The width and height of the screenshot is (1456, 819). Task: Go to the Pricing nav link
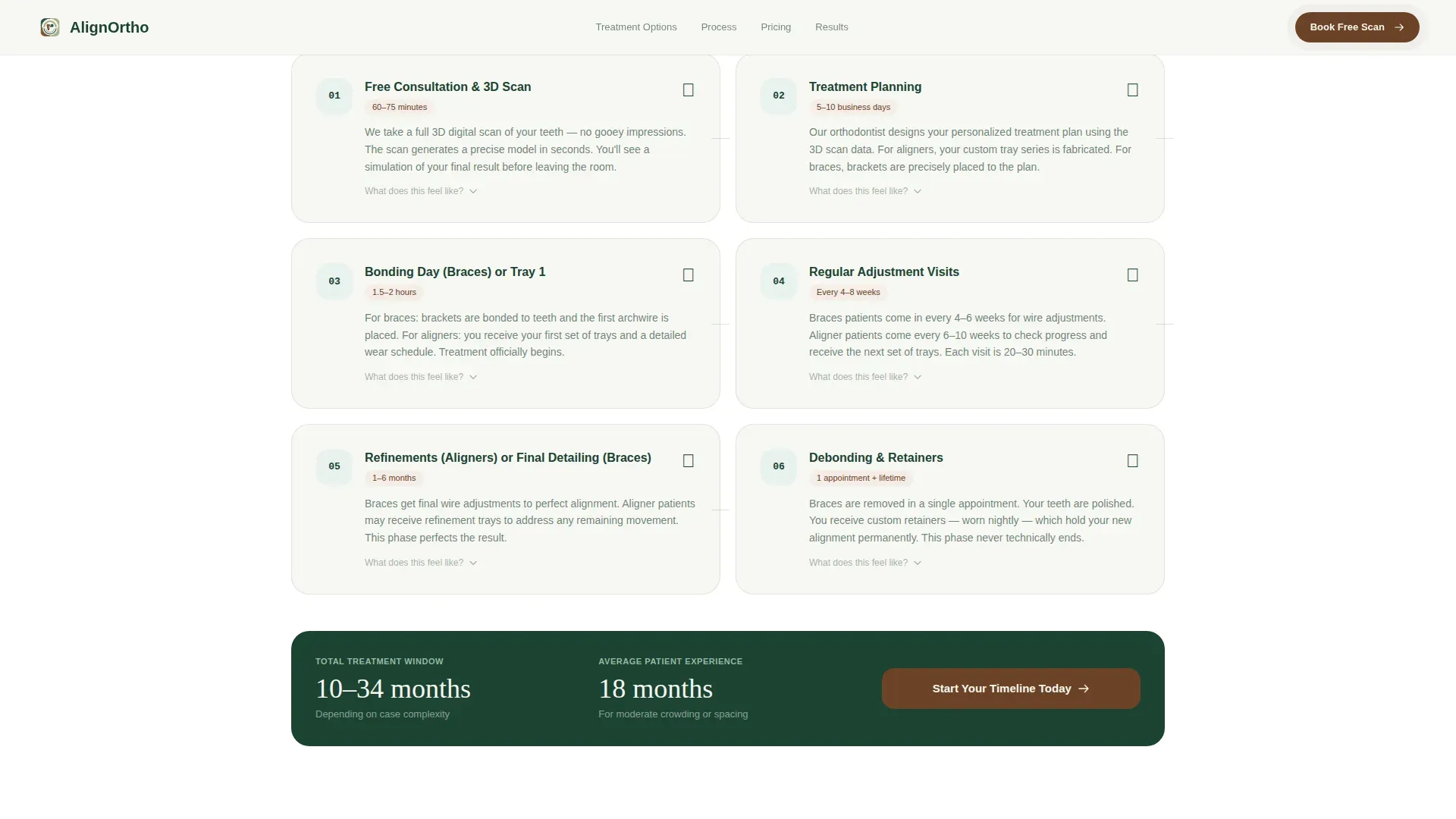pos(776,27)
